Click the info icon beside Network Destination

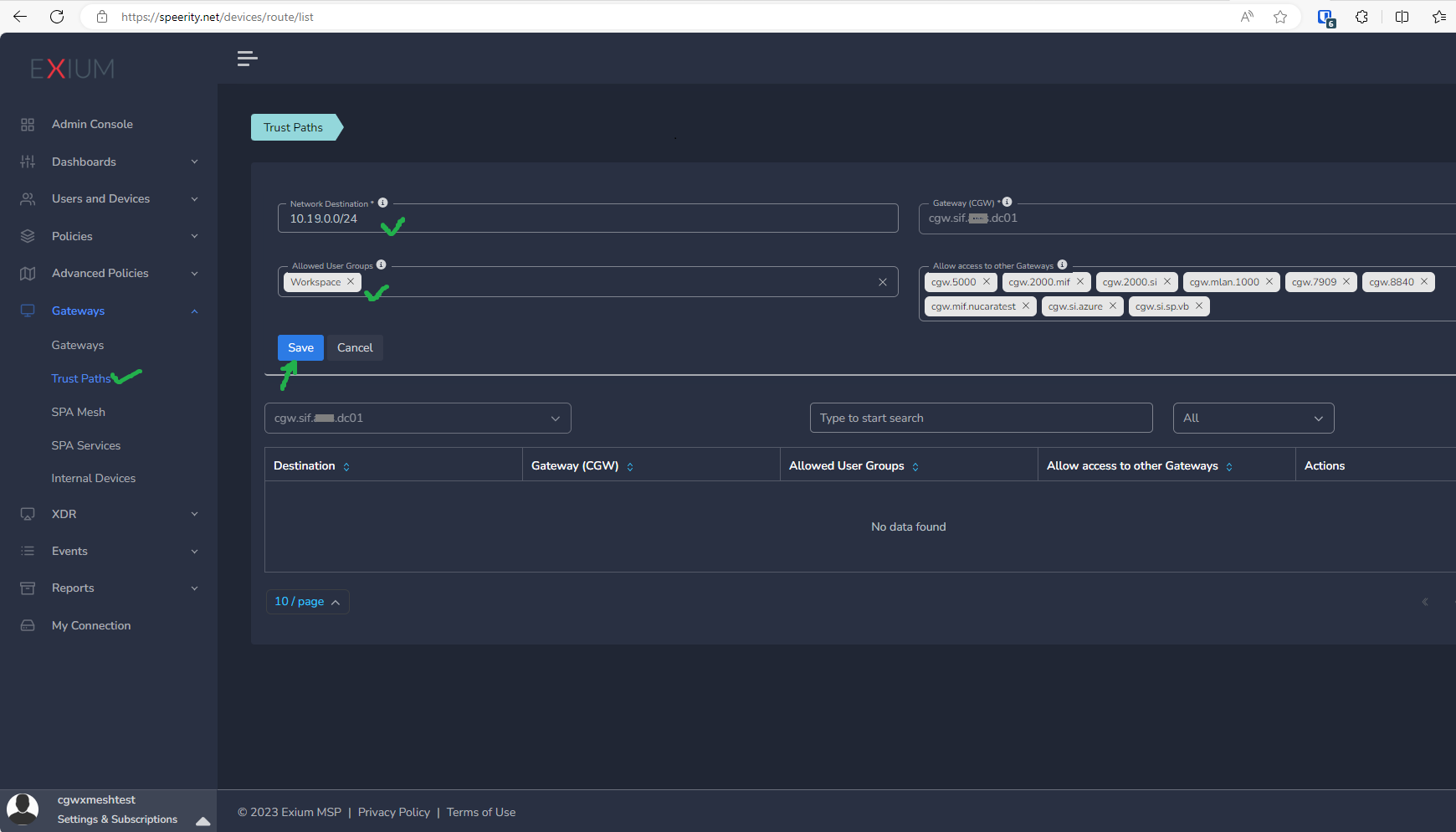point(382,202)
